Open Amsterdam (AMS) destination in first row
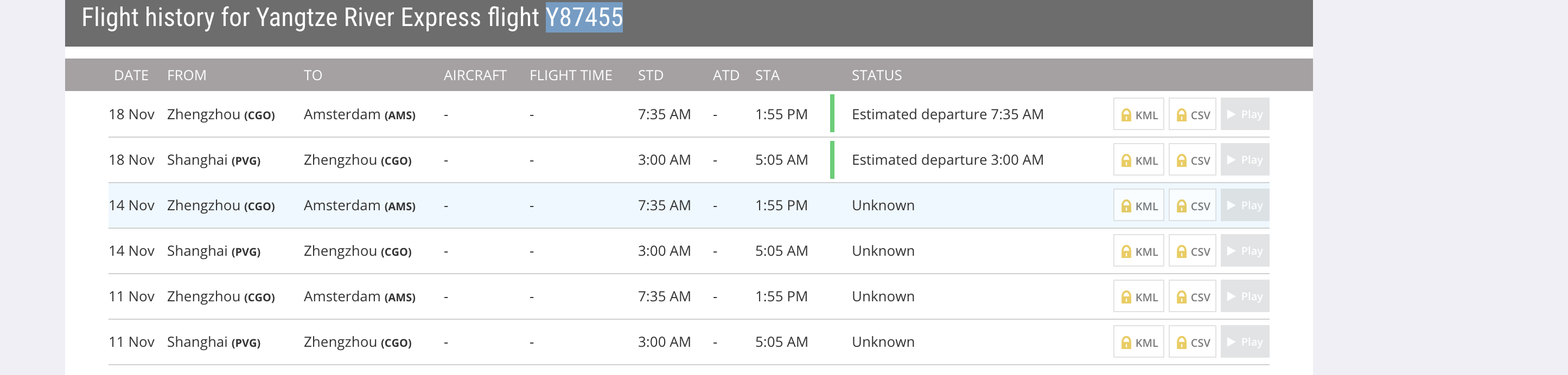This screenshot has height=375, width=1568. pyautogui.click(x=359, y=114)
